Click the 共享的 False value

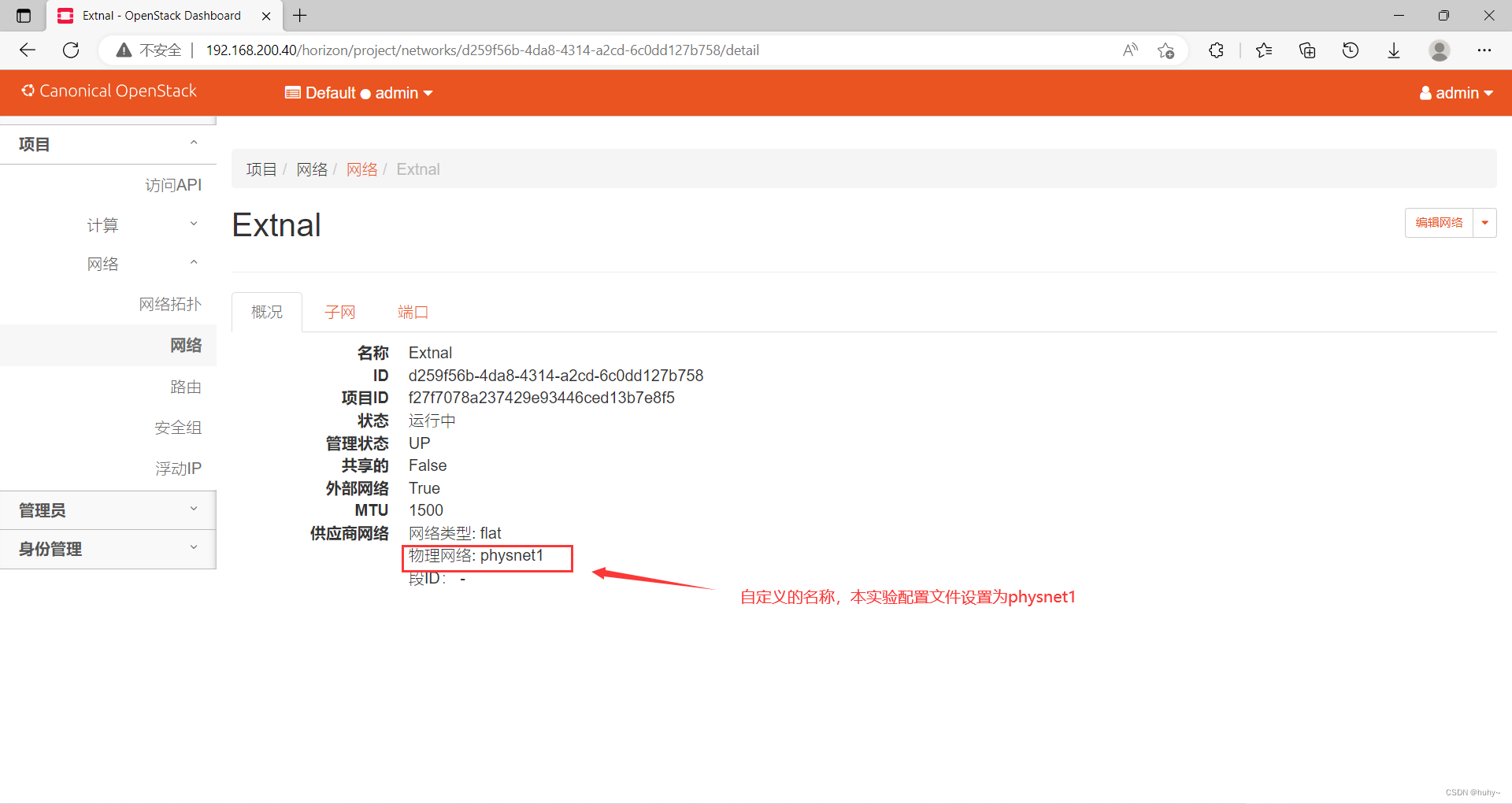point(428,465)
